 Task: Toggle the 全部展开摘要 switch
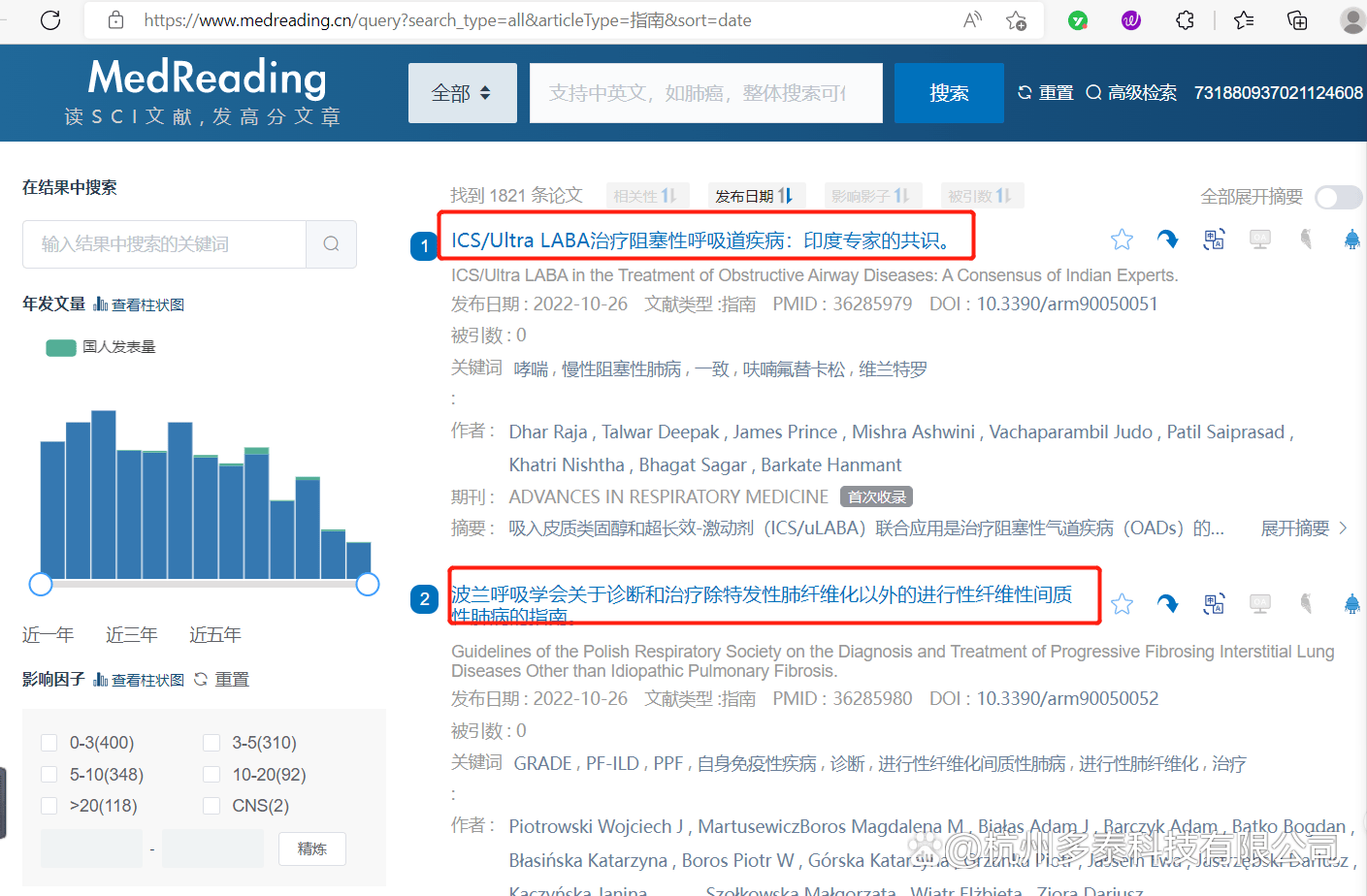(x=1339, y=197)
